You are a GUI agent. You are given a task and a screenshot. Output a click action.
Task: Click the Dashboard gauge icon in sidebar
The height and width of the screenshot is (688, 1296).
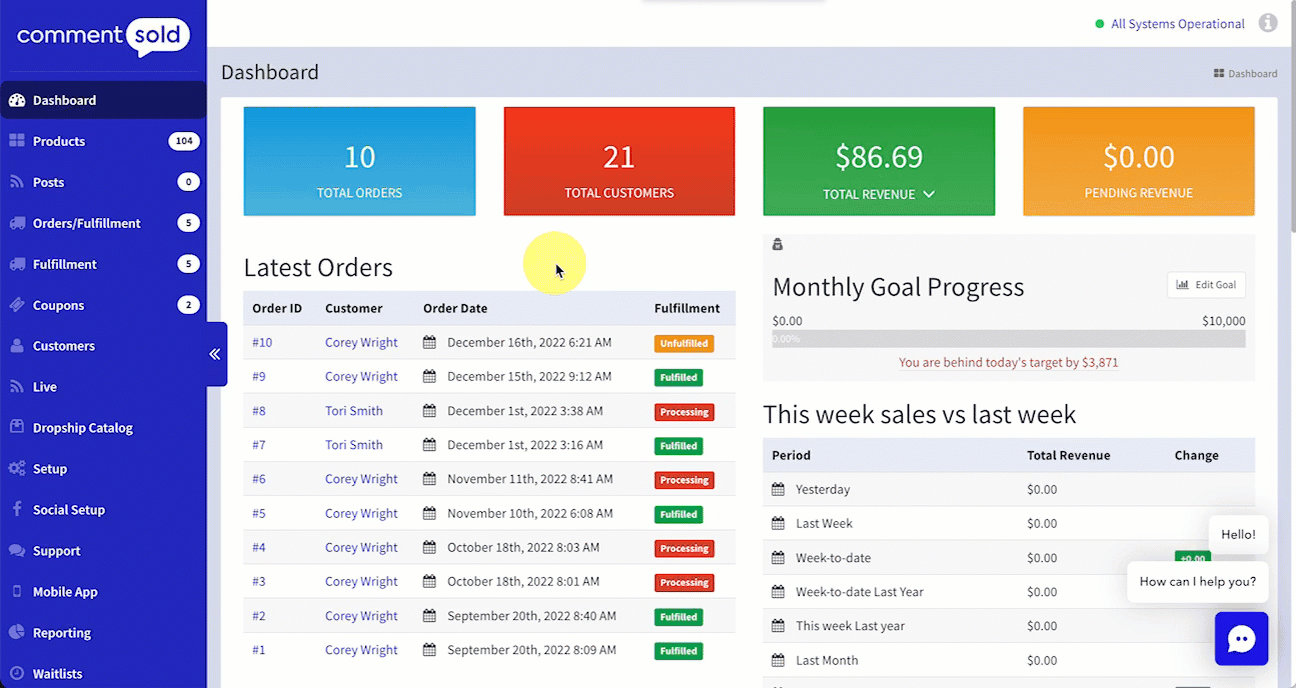click(16, 100)
